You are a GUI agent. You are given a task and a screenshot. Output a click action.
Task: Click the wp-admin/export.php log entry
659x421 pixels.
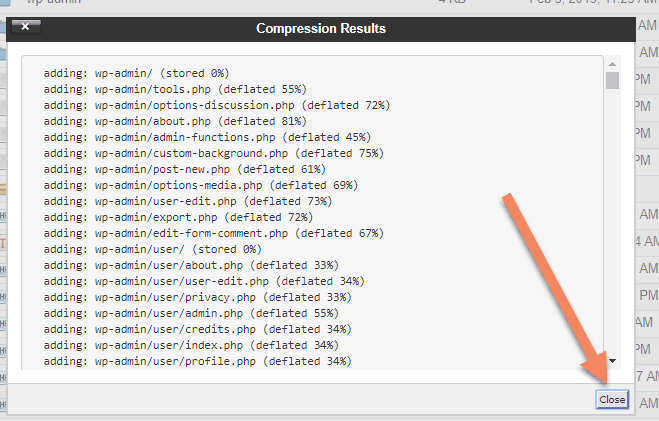[x=178, y=217]
